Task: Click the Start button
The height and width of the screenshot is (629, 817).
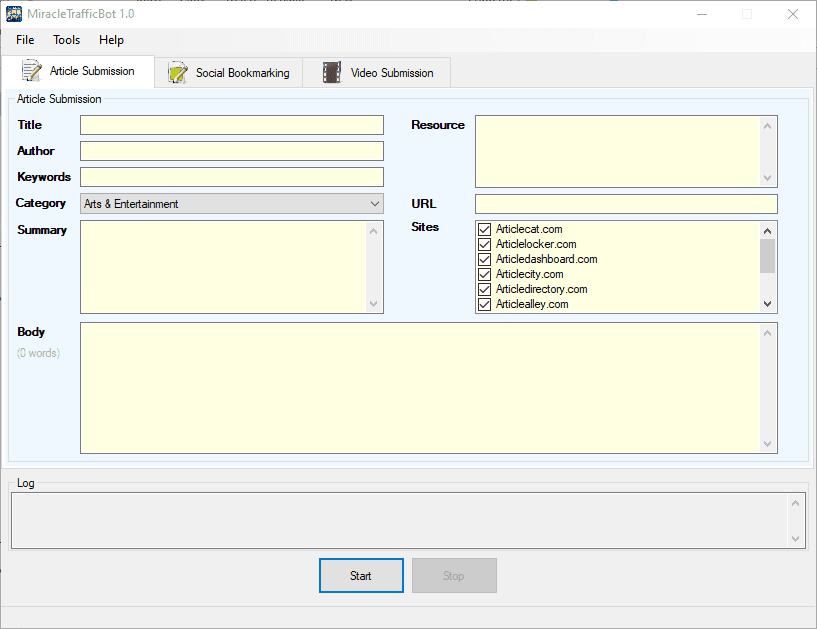Action: coord(361,575)
